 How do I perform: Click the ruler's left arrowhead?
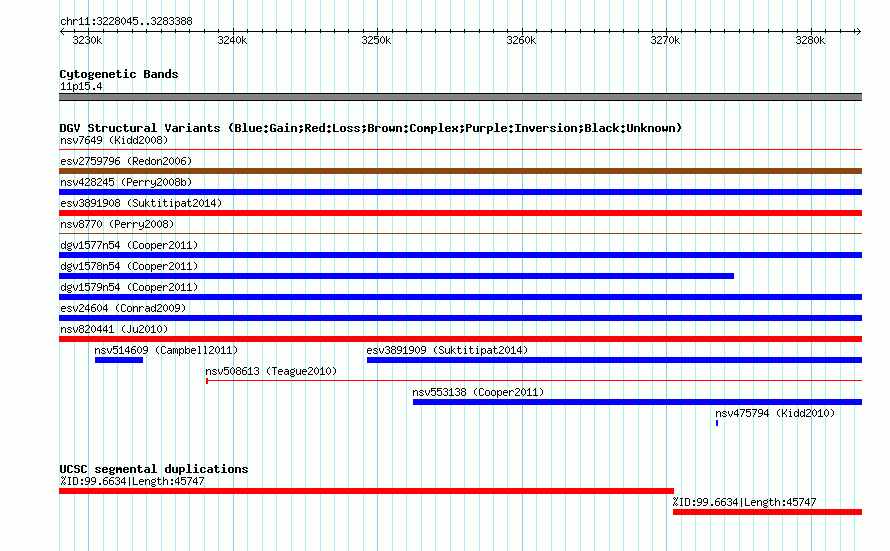tap(62, 31)
